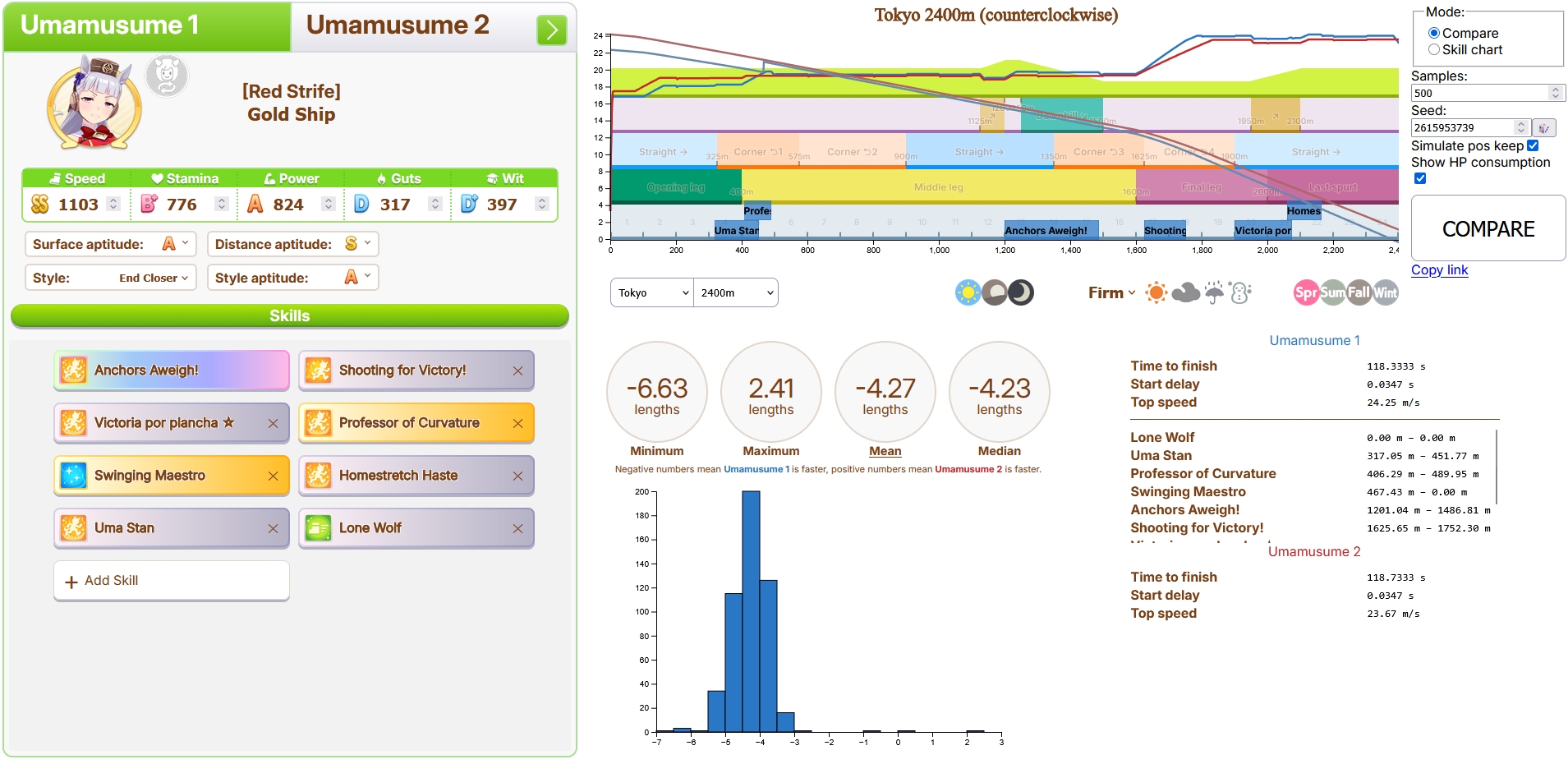Image resolution: width=1568 pixels, height=764 pixels.
Task: Toggle Simulate pos keep checkbox
Action: [x=1533, y=145]
